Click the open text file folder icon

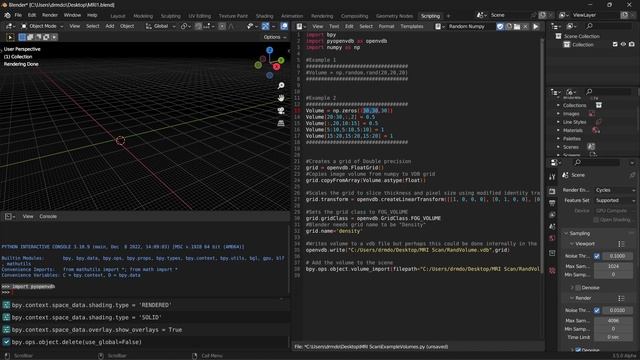click(x=517, y=27)
